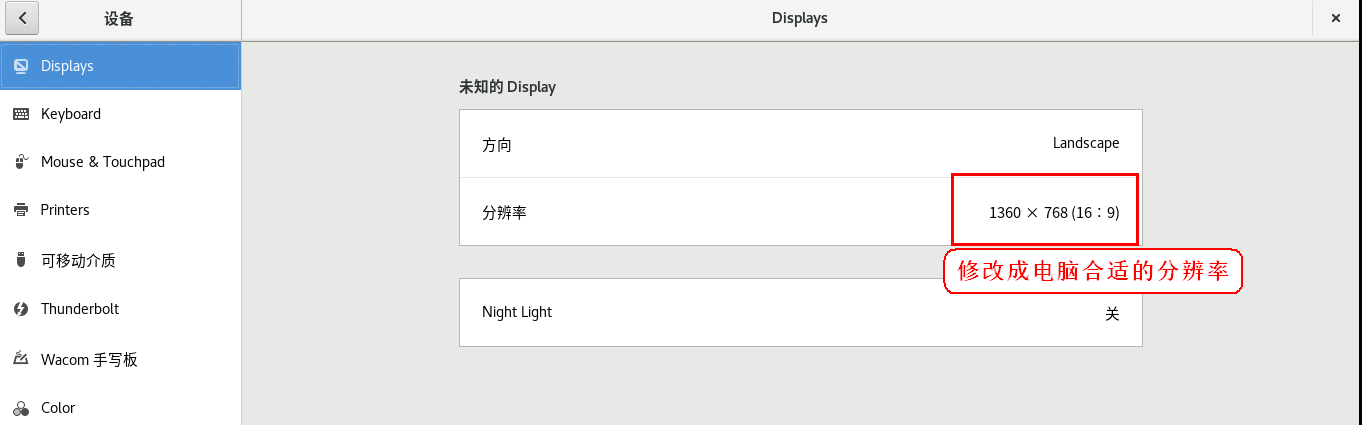Screen dimensions: 1362x425
Task: Select the Displays monitor icon
Action: tap(21, 66)
